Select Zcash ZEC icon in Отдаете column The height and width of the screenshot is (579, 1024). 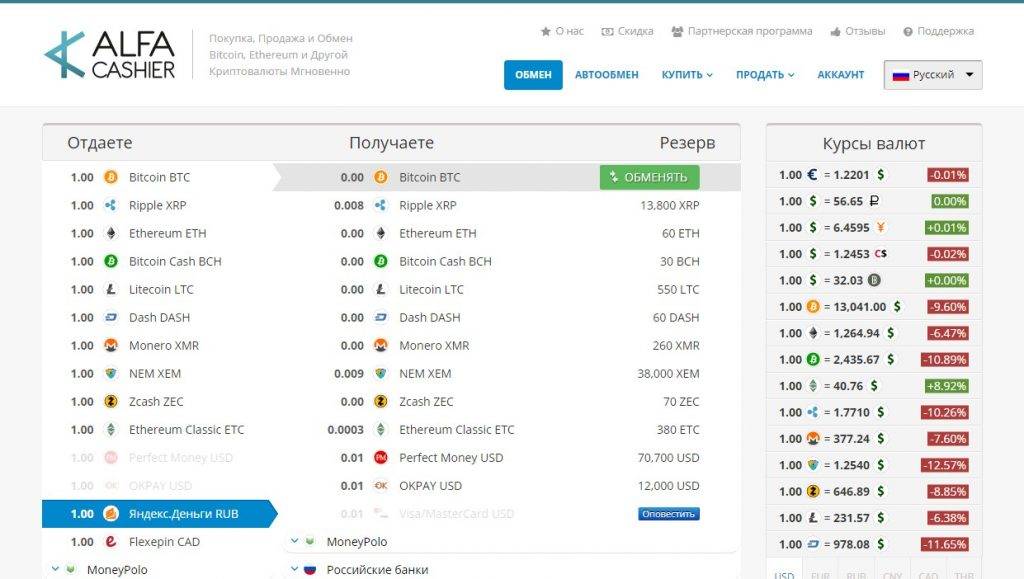tap(111, 401)
